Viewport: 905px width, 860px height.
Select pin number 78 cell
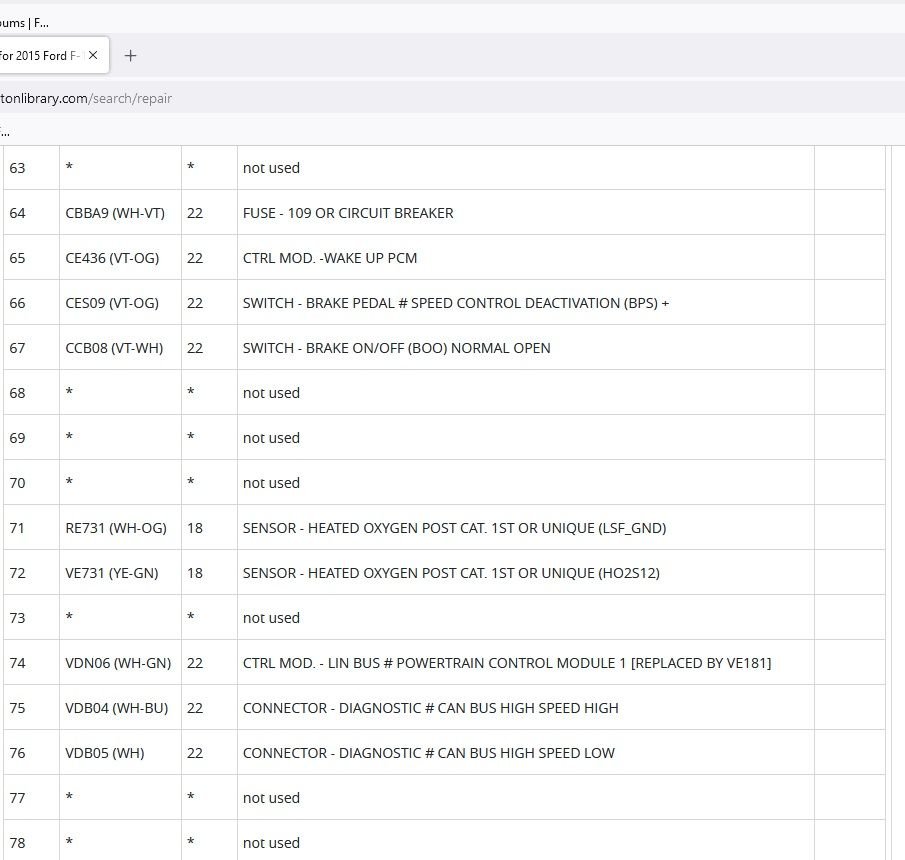tap(31, 842)
